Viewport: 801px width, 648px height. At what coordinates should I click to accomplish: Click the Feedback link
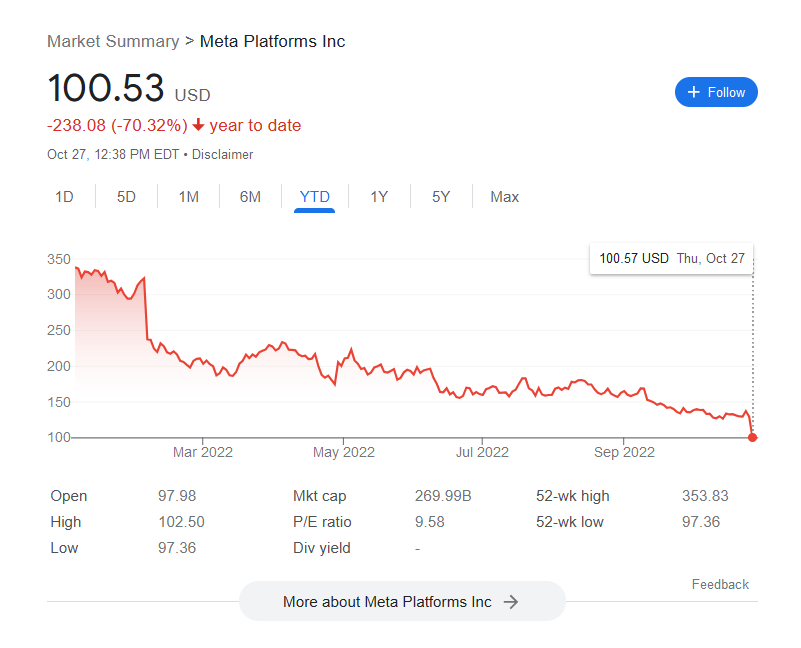[720, 584]
